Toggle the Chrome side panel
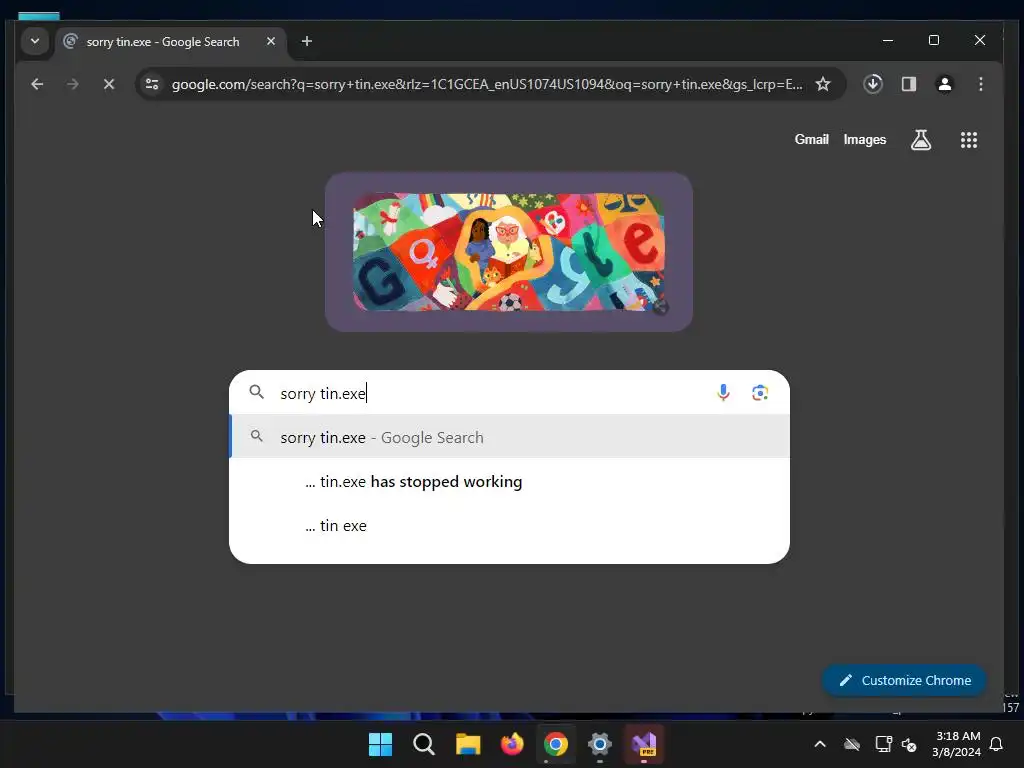1024x768 pixels. tap(909, 84)
